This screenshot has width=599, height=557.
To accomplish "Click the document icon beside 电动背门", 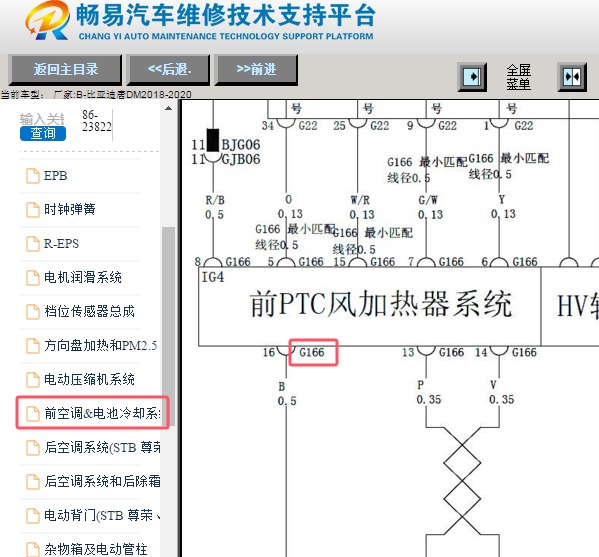I will [x=33, y=515].
